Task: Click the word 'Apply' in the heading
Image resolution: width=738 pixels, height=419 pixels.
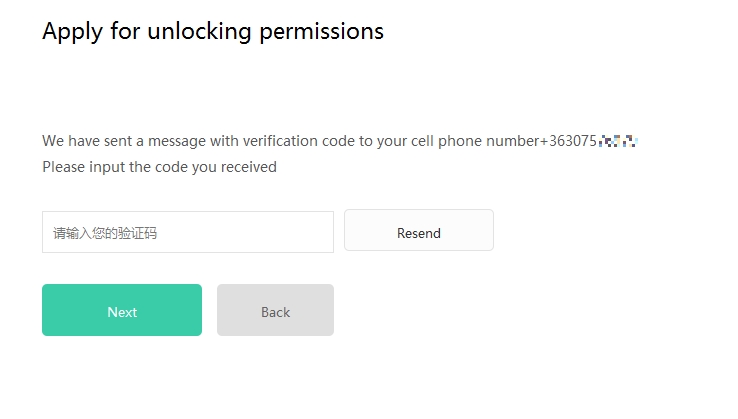Action: 69,31
